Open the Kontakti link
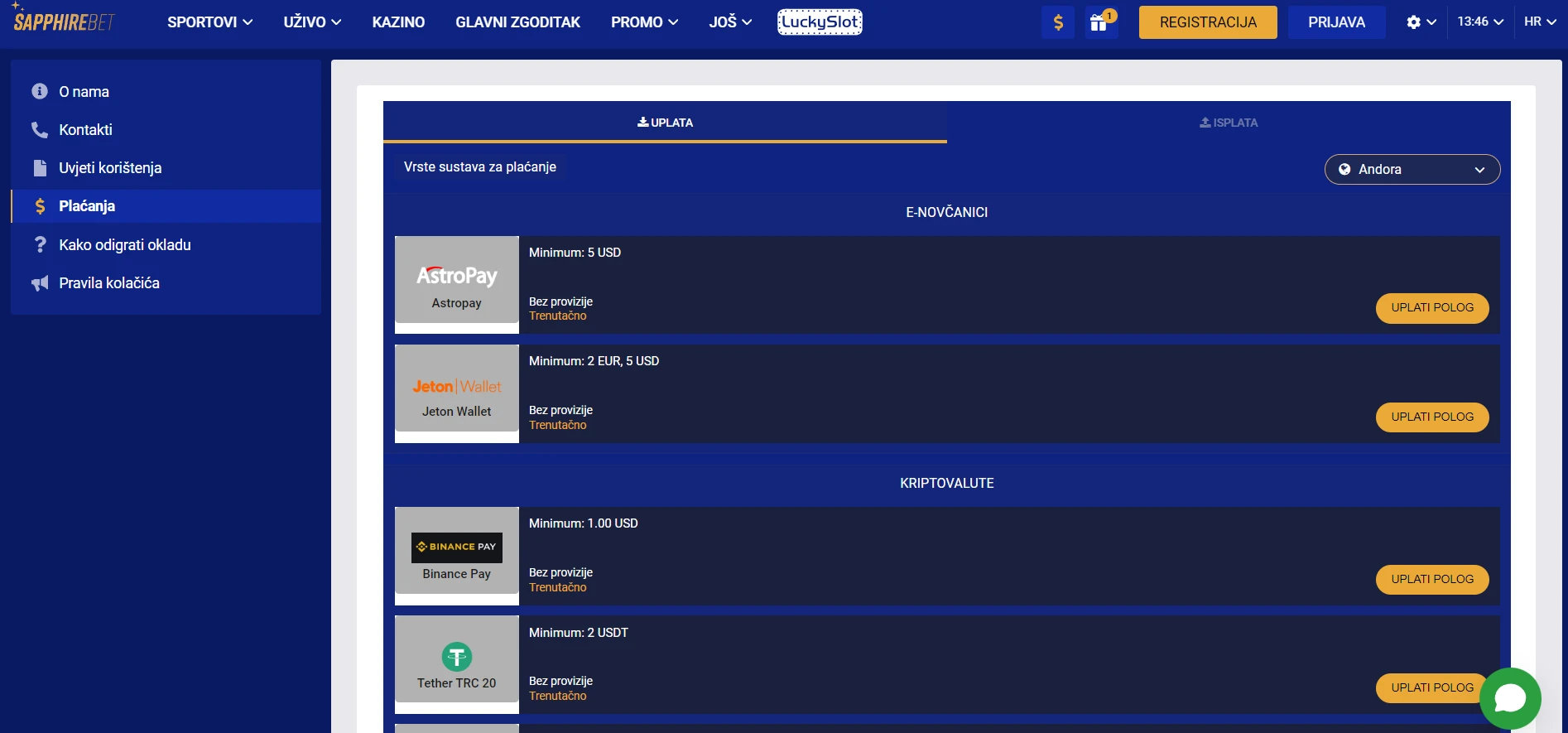This screenshot has width=1568, height=733. 85,129
